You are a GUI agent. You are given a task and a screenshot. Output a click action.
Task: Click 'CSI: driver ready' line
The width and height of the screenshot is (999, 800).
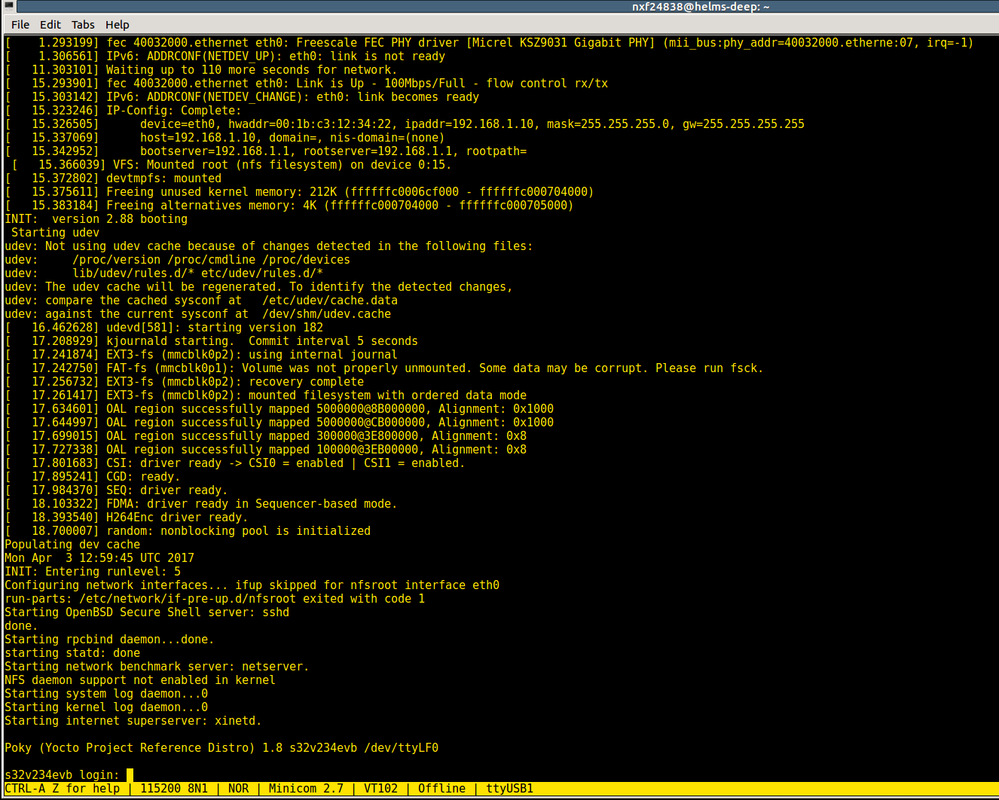tap(234, 463)
